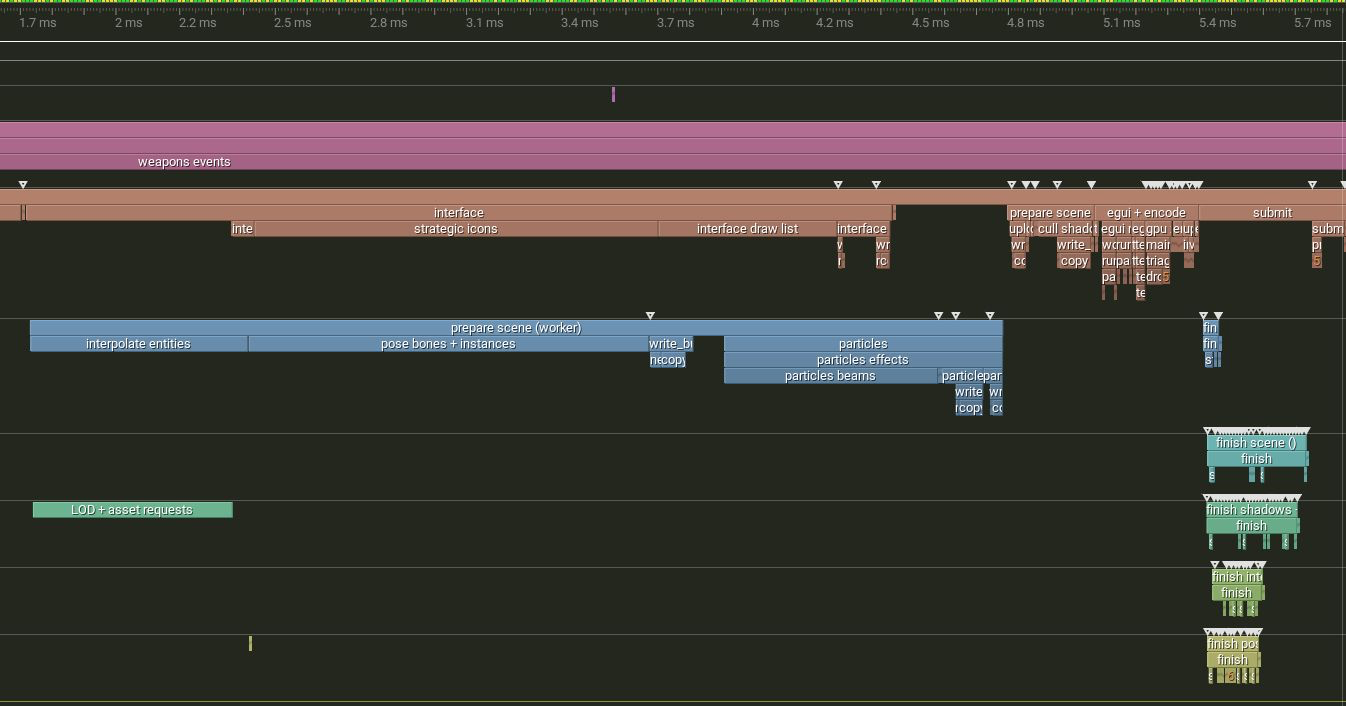Click the brown prepare scene span beside egui
Viewport: 1346px width, 706px height.
[x=1050, y=213]
